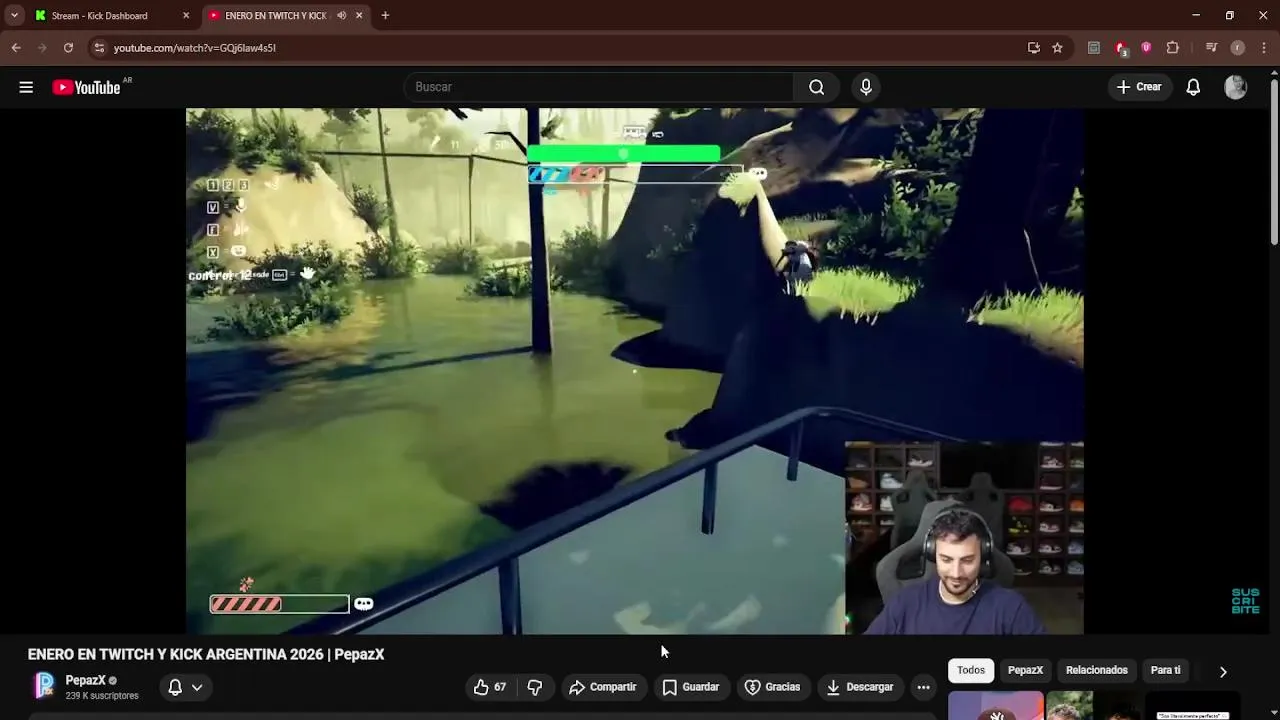Viewport: 1280px width, 720px height.
Task: Open the YouTube account avatar menu
Action: coord(1236,87)
